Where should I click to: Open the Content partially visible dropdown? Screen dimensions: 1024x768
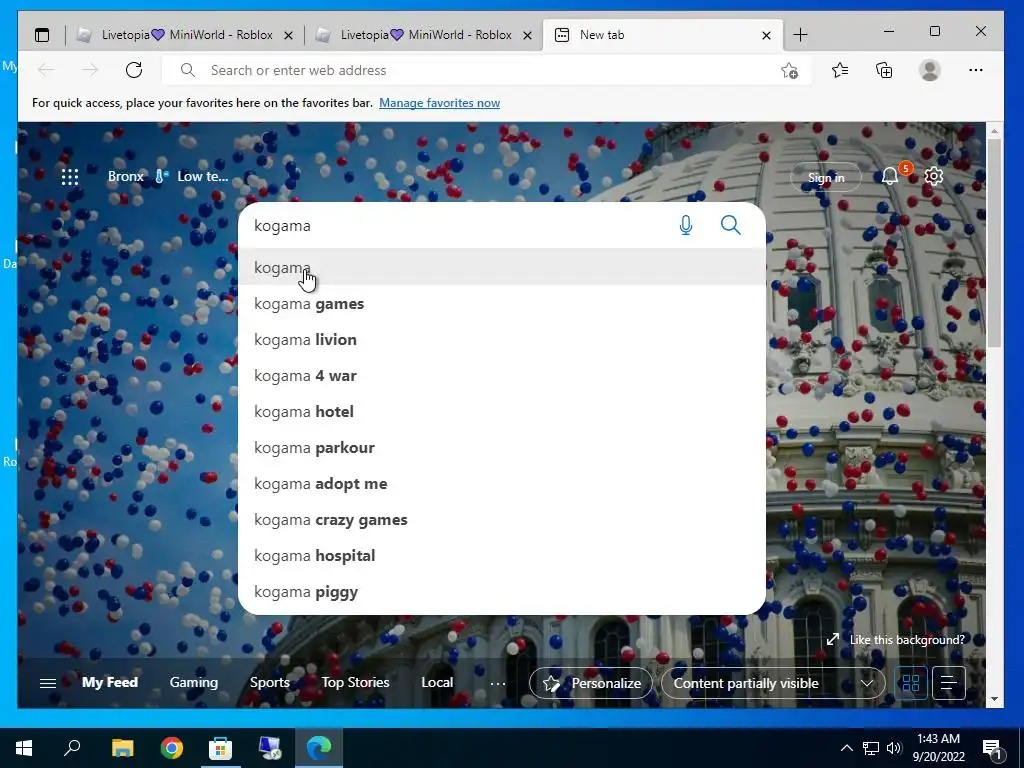773,683
